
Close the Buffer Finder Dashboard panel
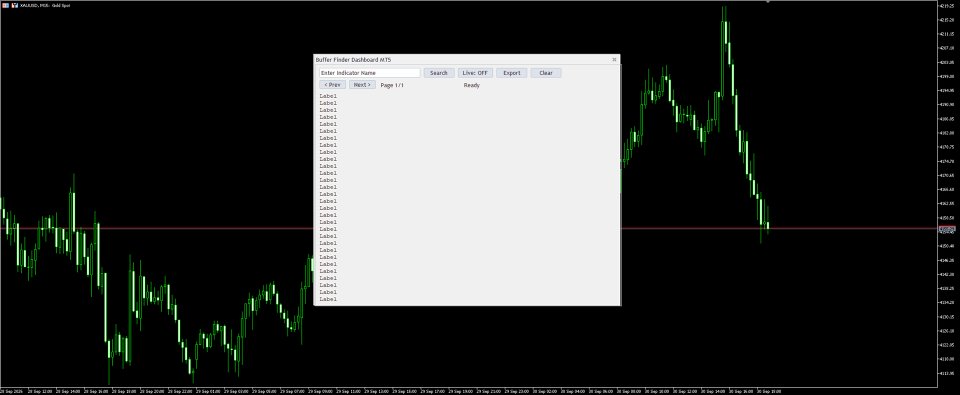pos(614,59)
